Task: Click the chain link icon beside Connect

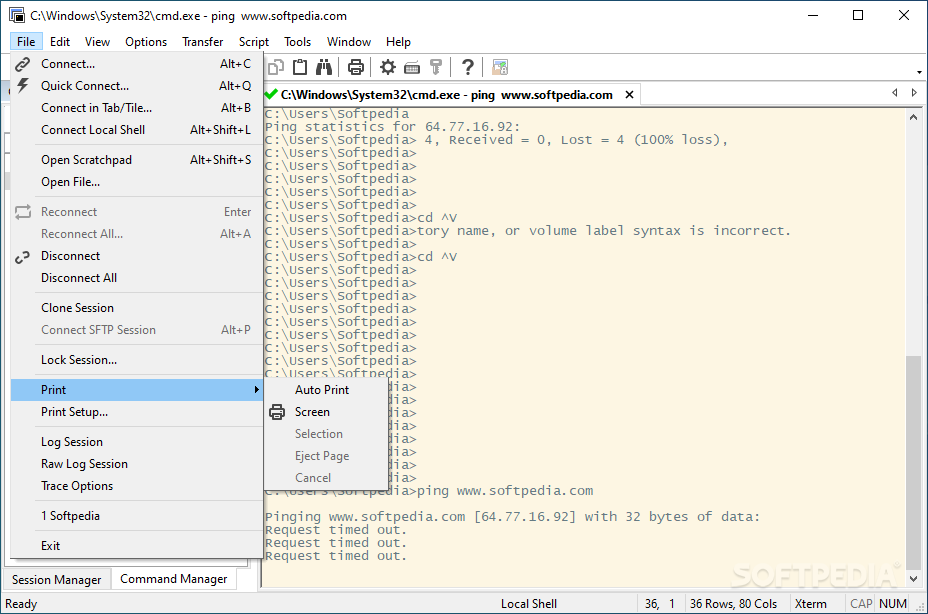Action: 22,64
